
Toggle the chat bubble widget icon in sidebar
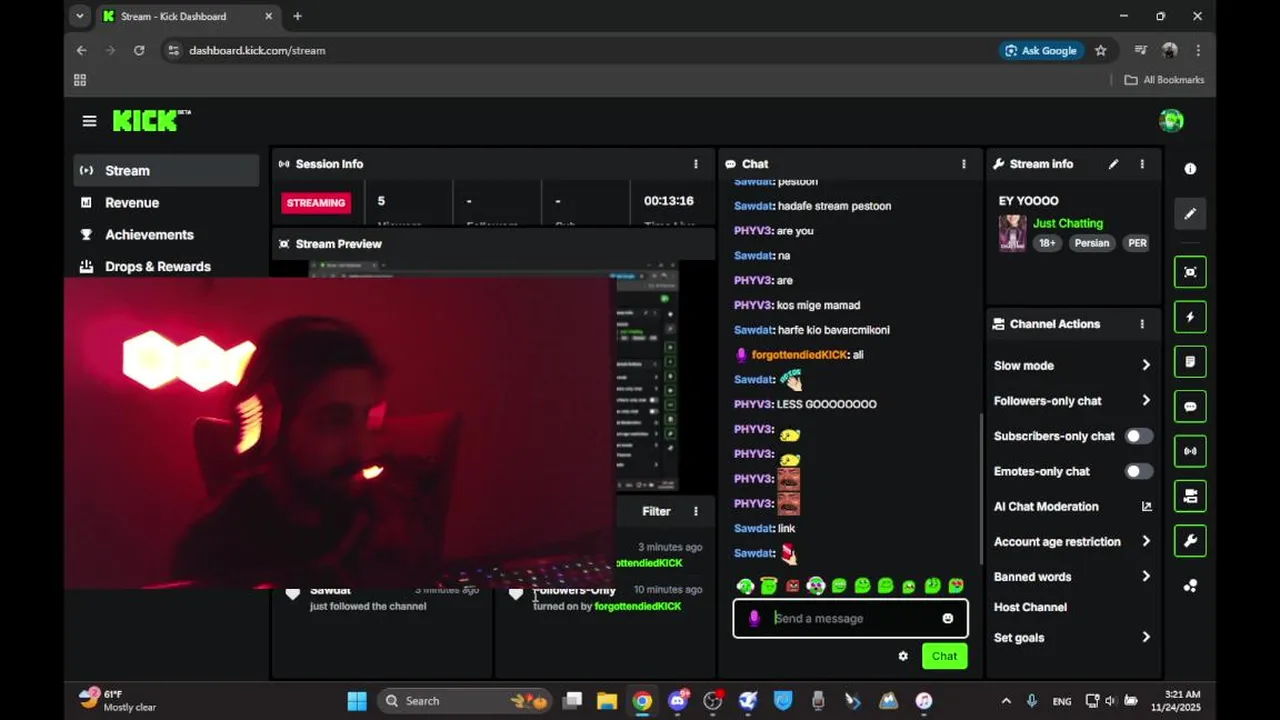1190,407
